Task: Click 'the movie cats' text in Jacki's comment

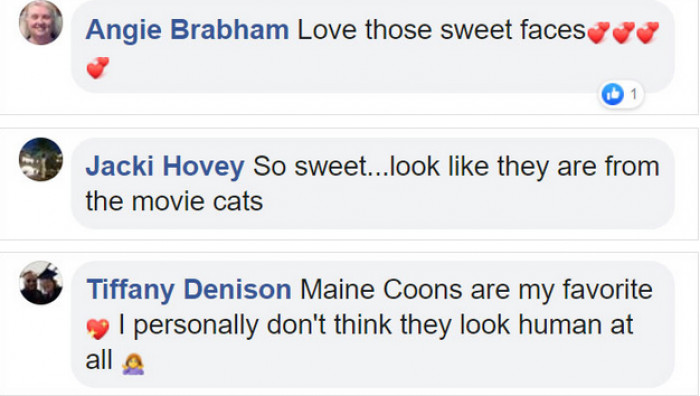Action: (174, 201)
